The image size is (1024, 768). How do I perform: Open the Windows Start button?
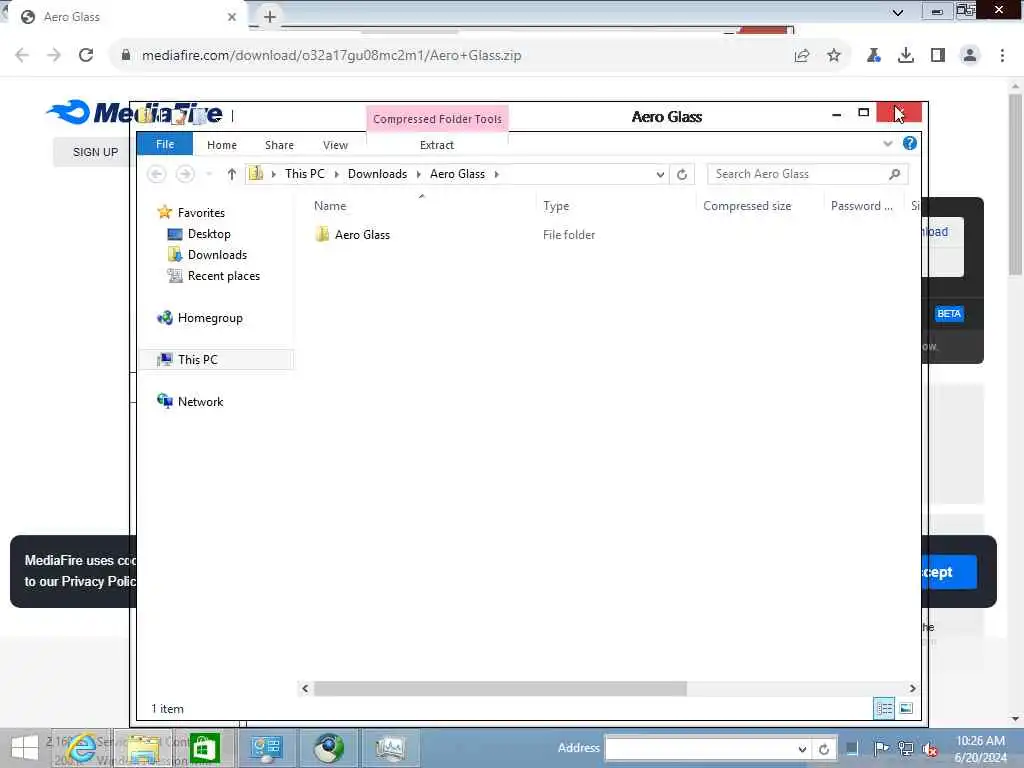point(25,748)
